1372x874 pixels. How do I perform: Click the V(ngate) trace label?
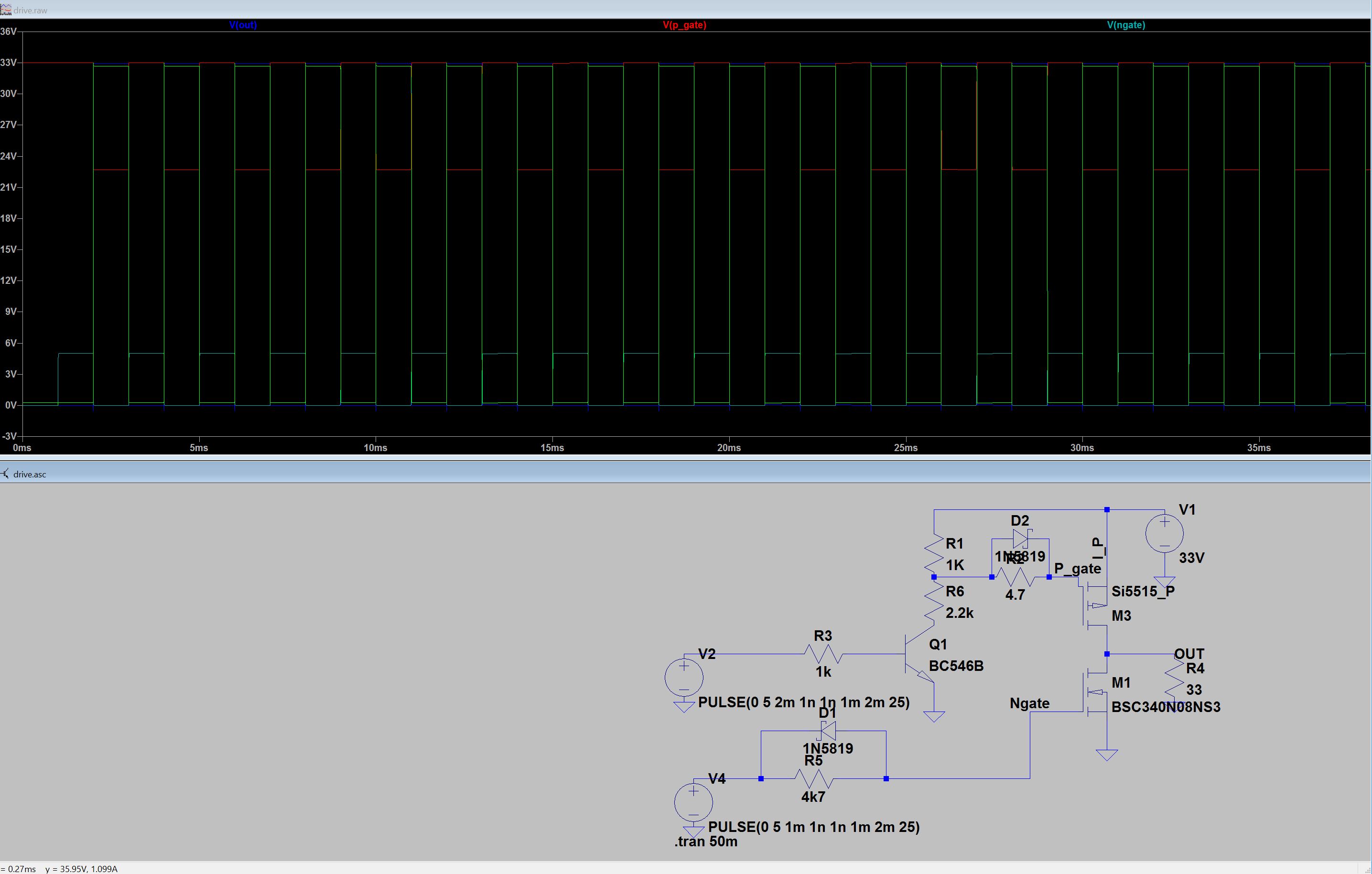(1126, 25)
